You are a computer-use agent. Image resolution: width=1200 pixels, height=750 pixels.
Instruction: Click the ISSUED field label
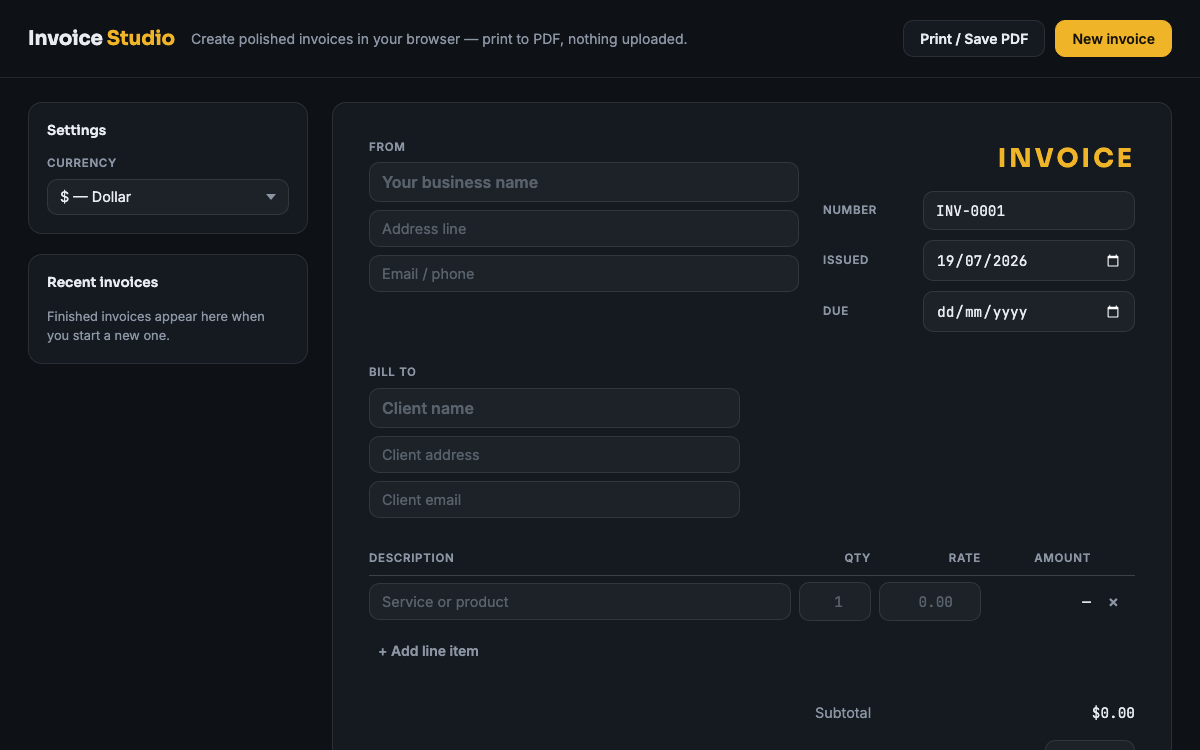[845, 260]
